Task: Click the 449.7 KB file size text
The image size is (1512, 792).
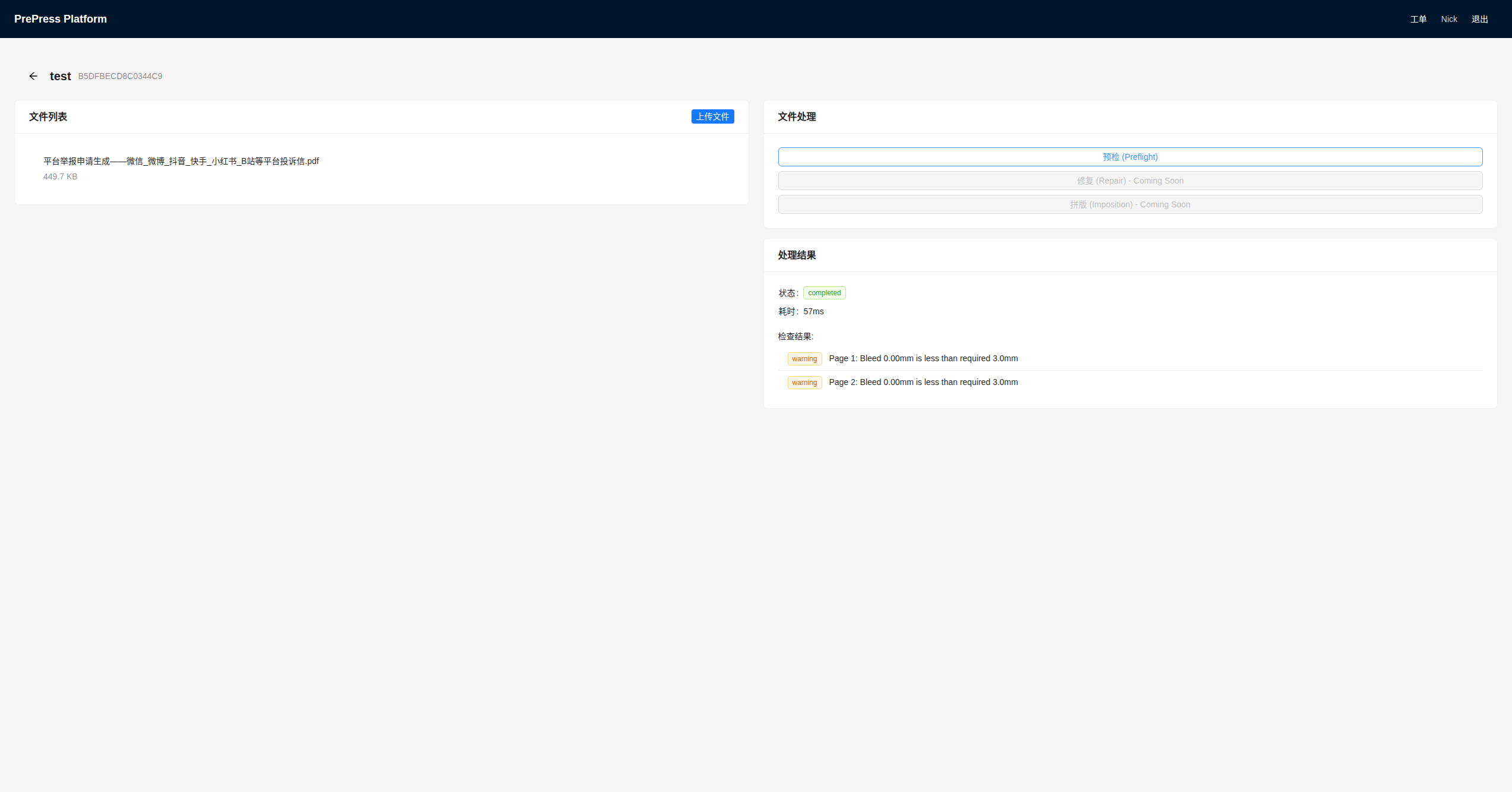Action: 60,176
